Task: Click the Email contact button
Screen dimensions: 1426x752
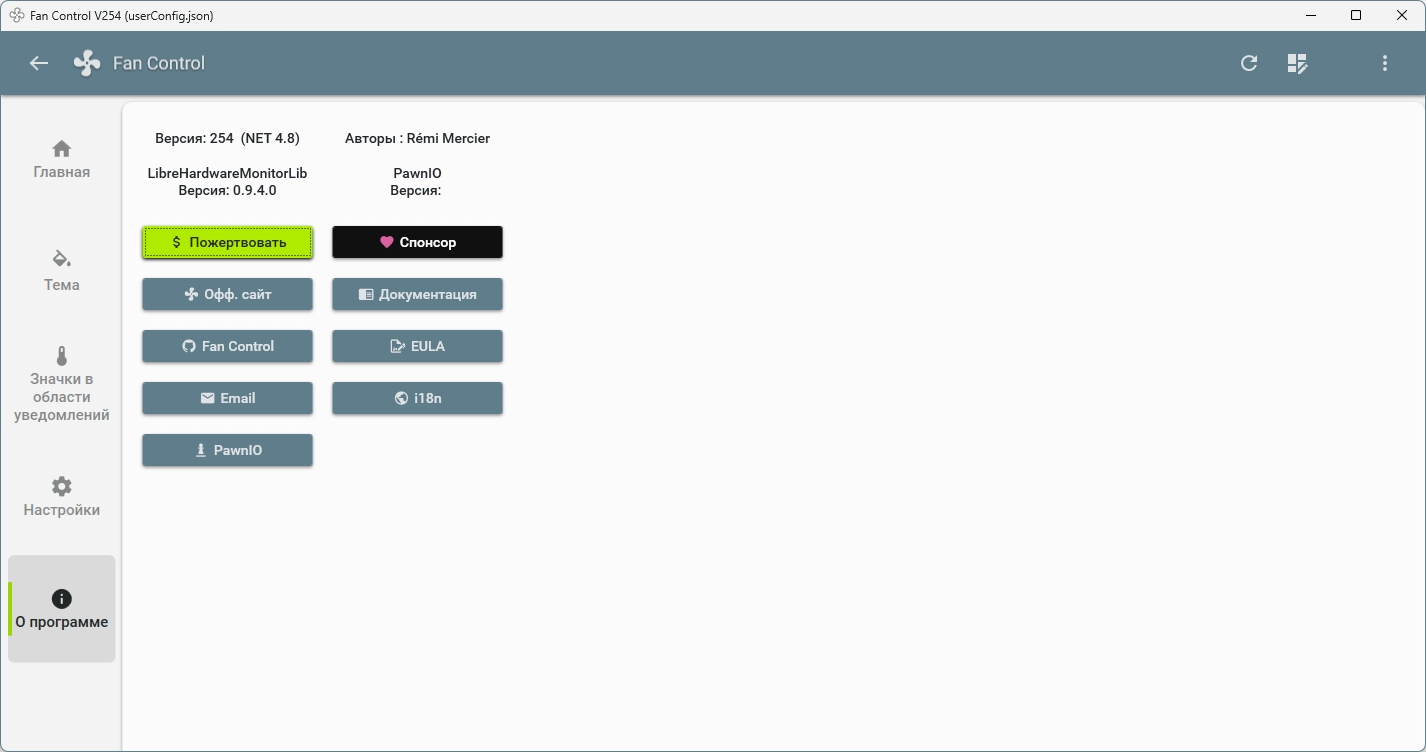Action: click(x=228, y=398)
